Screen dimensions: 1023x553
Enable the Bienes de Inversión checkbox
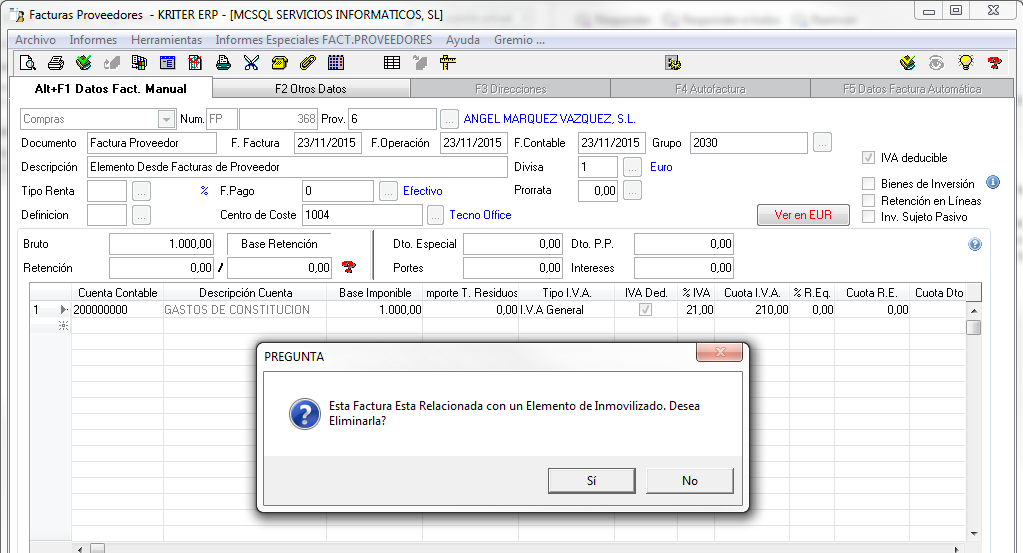[x=869, y=184]
